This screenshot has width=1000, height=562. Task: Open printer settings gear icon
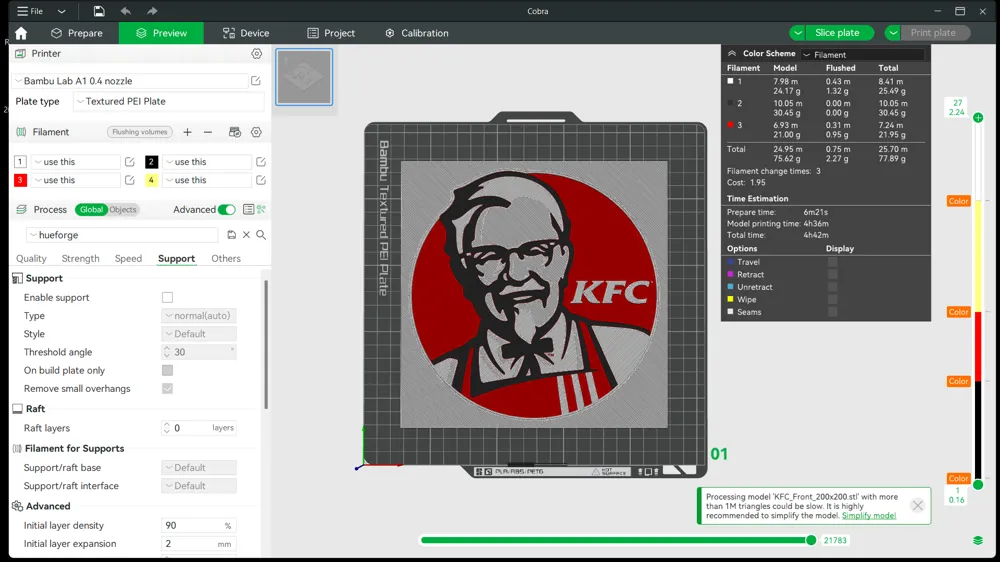tap(256, 54)
